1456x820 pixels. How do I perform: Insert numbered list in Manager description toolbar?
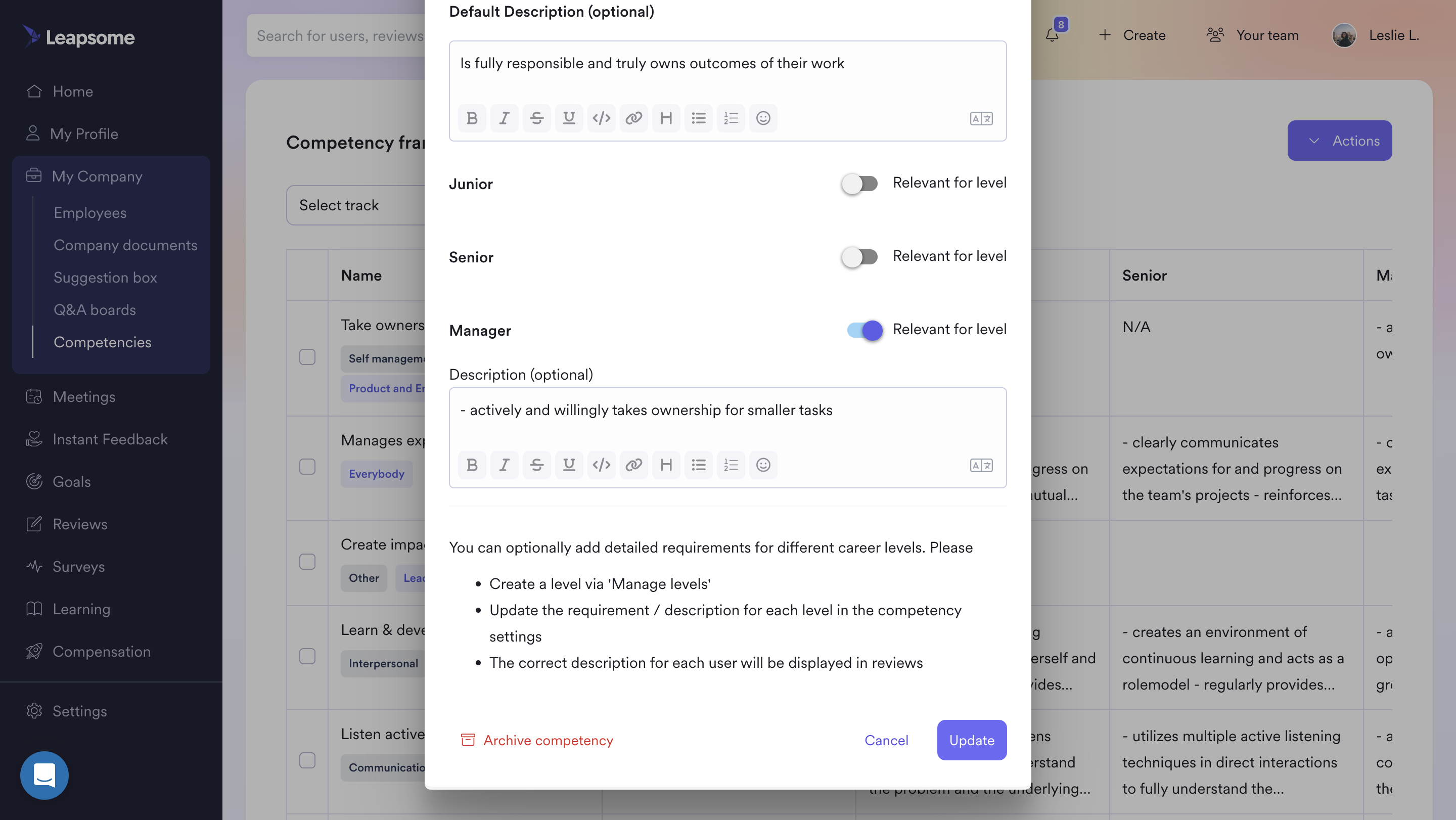731,465
